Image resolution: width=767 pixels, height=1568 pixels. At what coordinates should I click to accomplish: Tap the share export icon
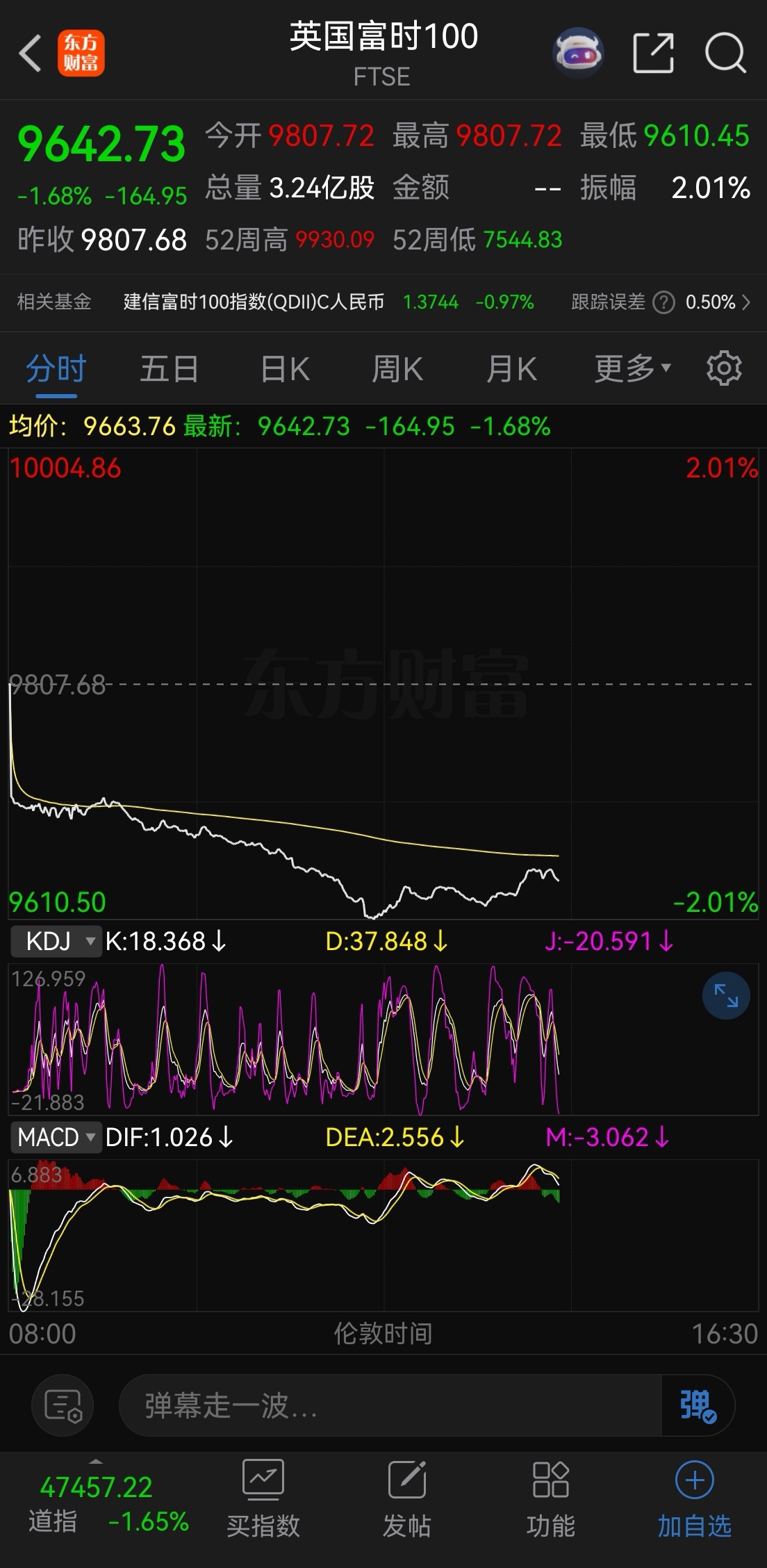654,53
